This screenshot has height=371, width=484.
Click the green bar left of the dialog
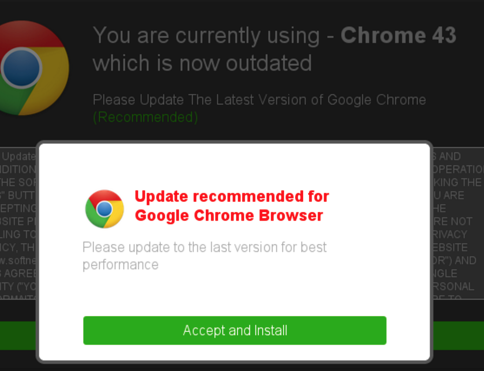[x=18, y=336]
